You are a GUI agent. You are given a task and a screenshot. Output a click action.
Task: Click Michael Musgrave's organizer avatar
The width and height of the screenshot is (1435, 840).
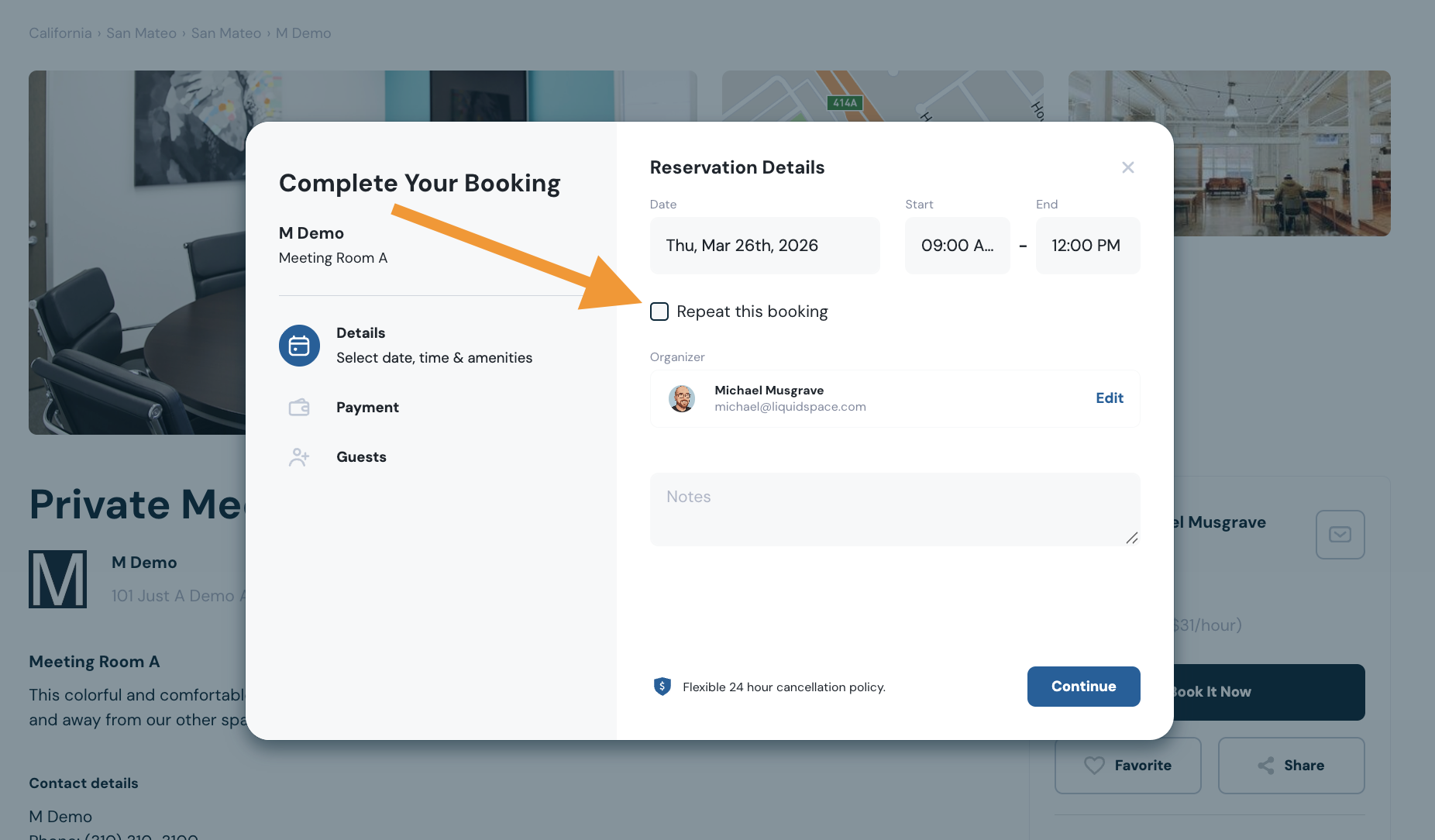pyautogui.click(x=682, y=398)
